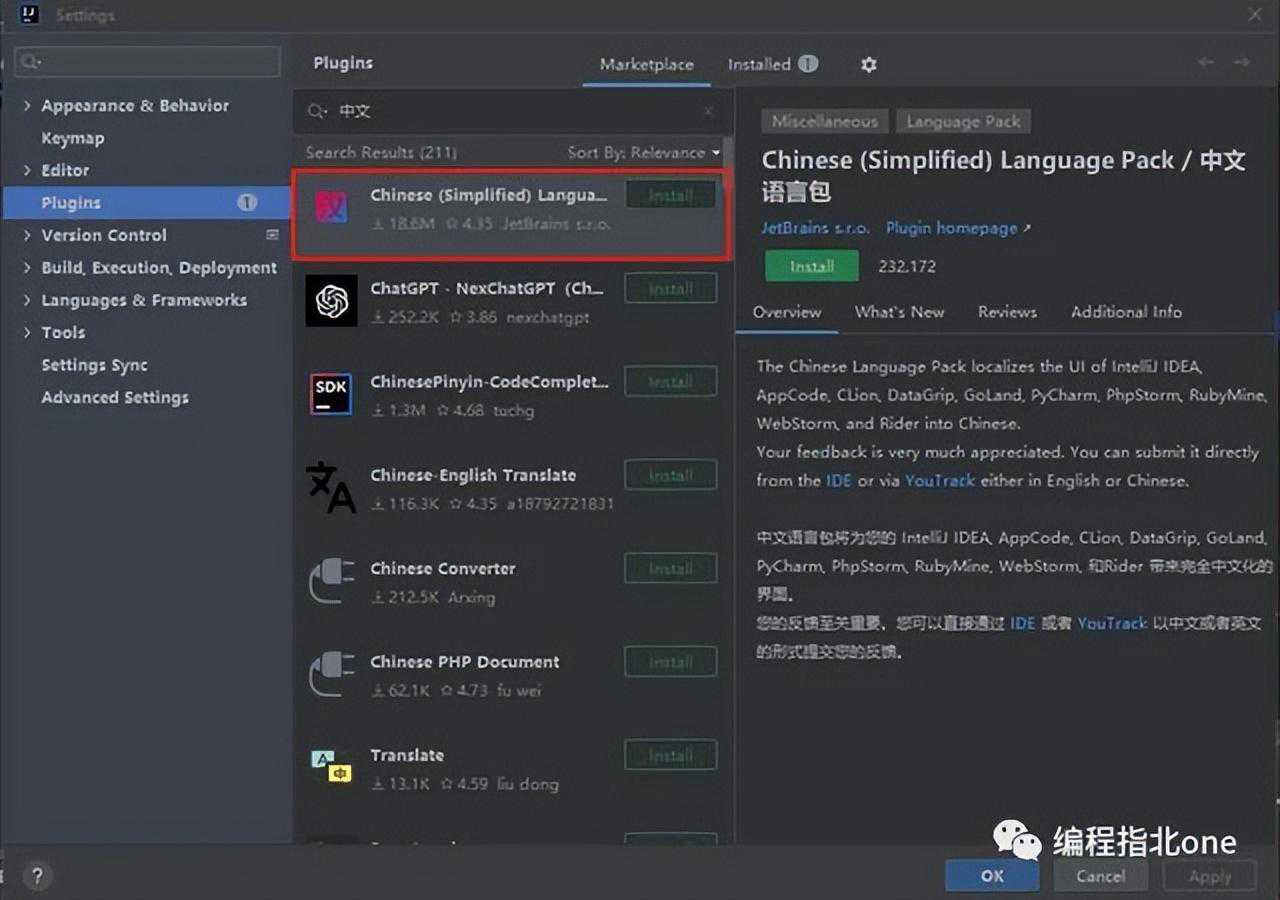Click the Translate plugin icon
This screenshot has width=1280, height=900.
(331, 767)
